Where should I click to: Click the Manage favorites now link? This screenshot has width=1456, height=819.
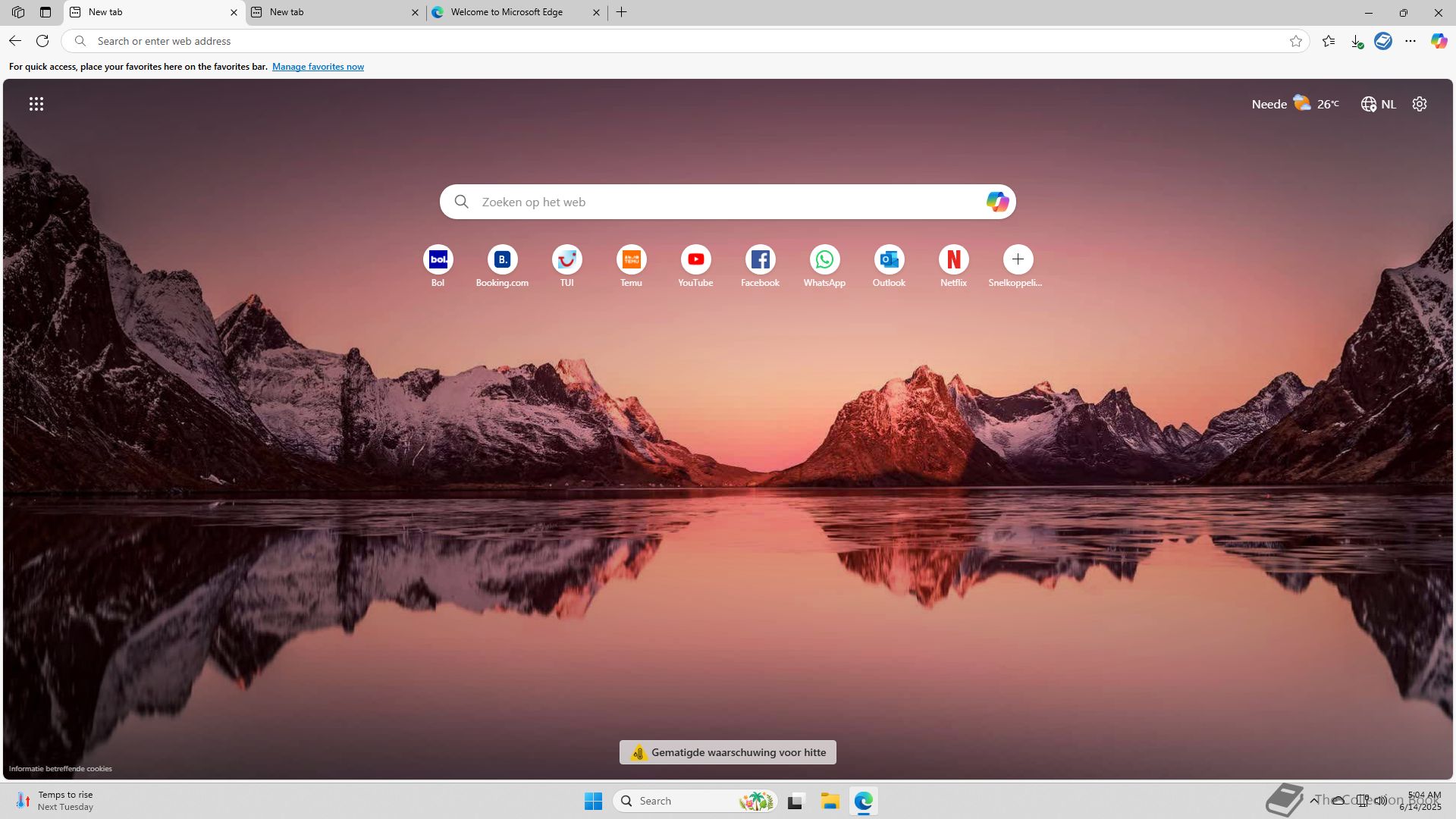318,67
